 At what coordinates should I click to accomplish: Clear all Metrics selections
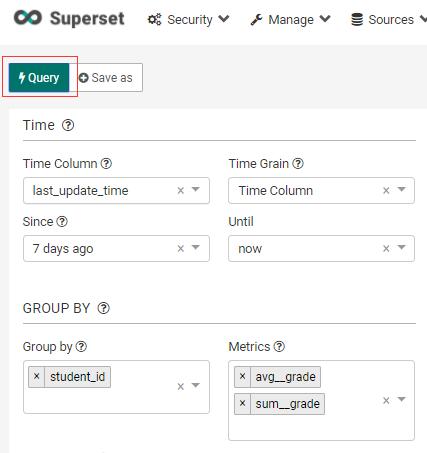(x=386, y=400)
